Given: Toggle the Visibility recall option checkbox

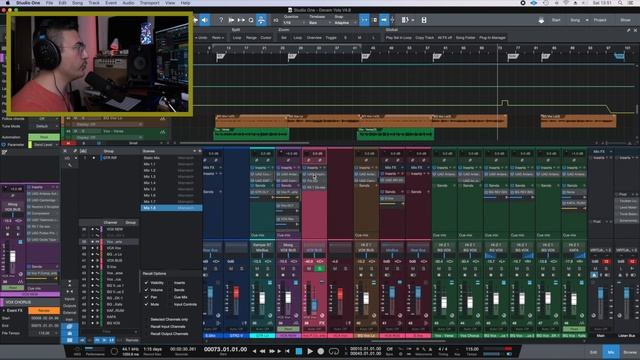Looking at the screenshot, I should (x=146, y=282).
